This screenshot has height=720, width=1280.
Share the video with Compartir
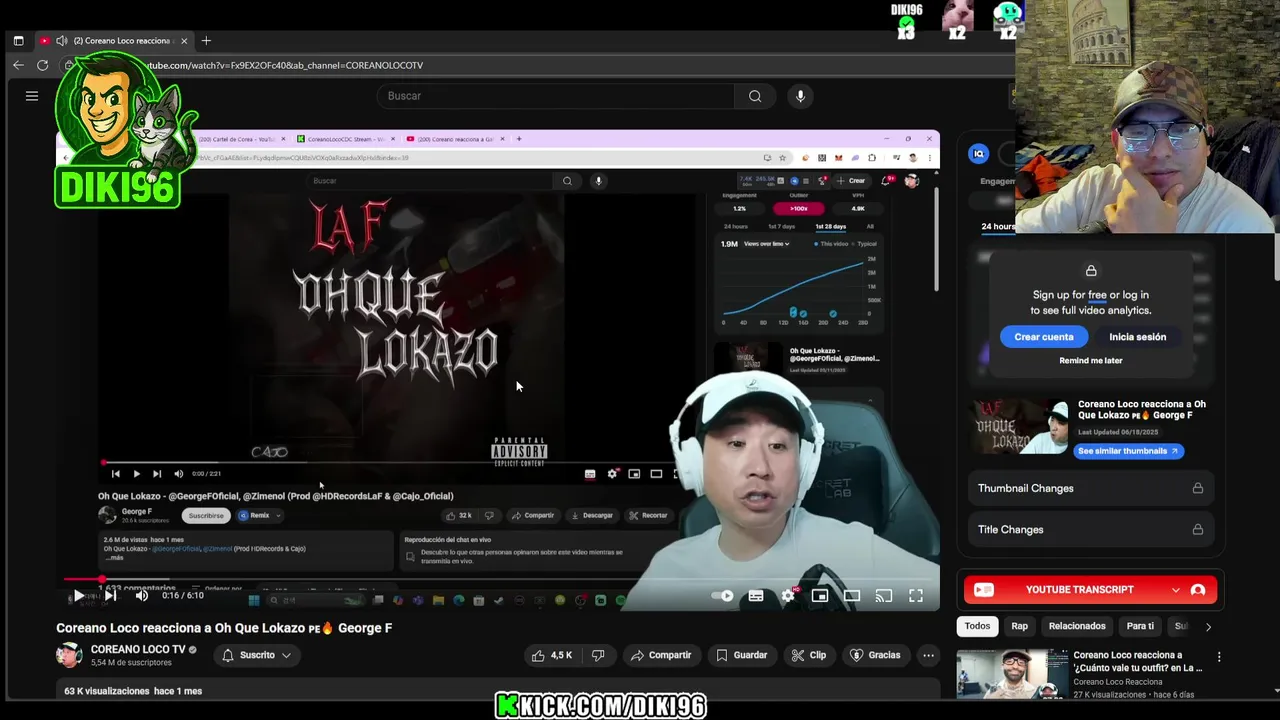[661, 655]
